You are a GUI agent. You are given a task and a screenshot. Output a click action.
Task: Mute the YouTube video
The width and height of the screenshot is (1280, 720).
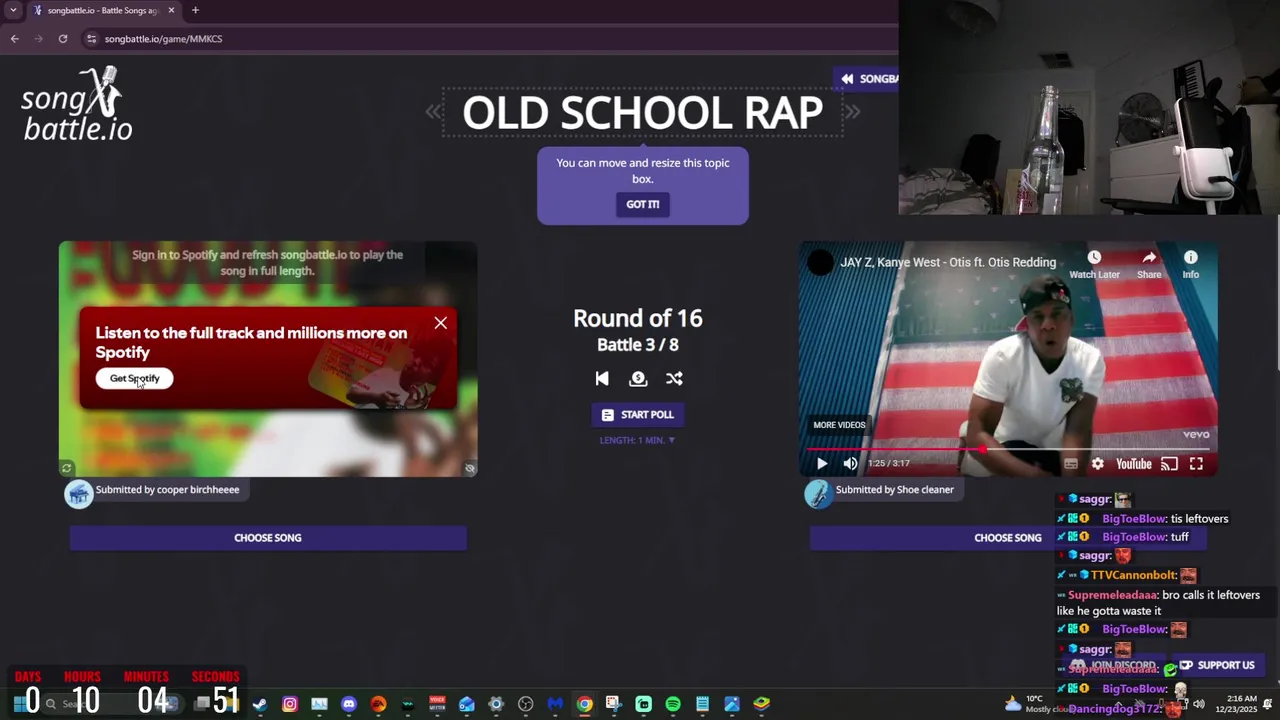850,464
